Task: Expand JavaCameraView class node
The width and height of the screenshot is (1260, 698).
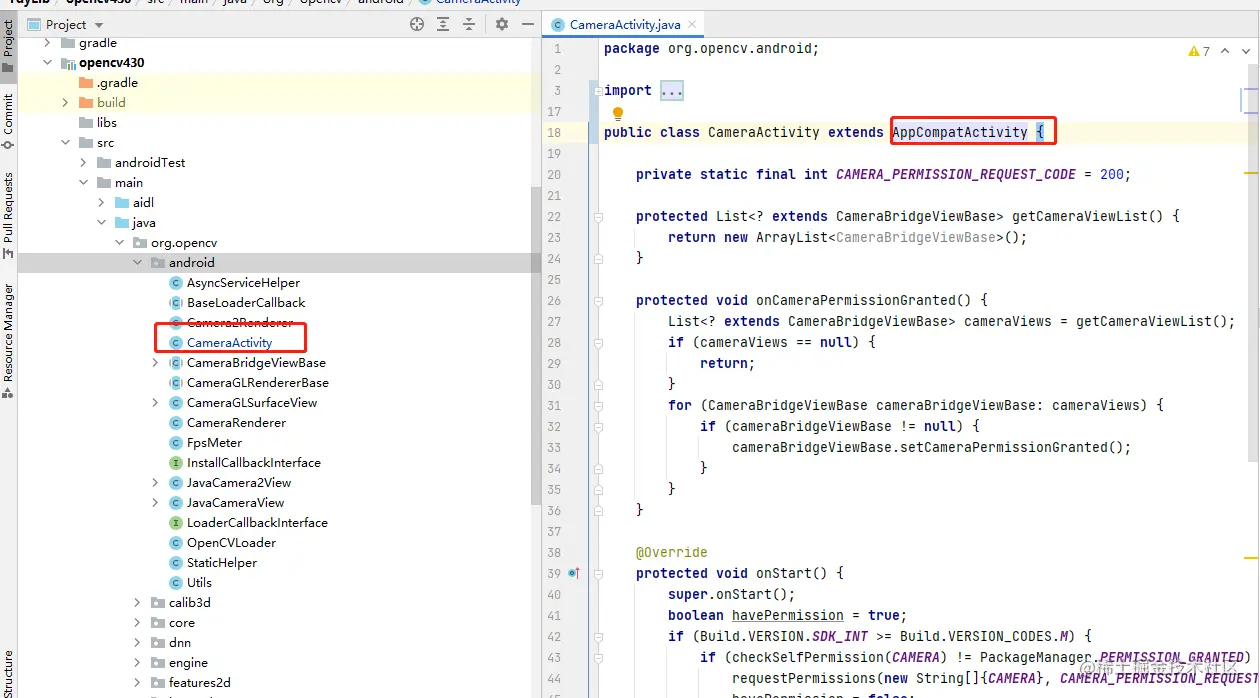Action: click(155, 503)
